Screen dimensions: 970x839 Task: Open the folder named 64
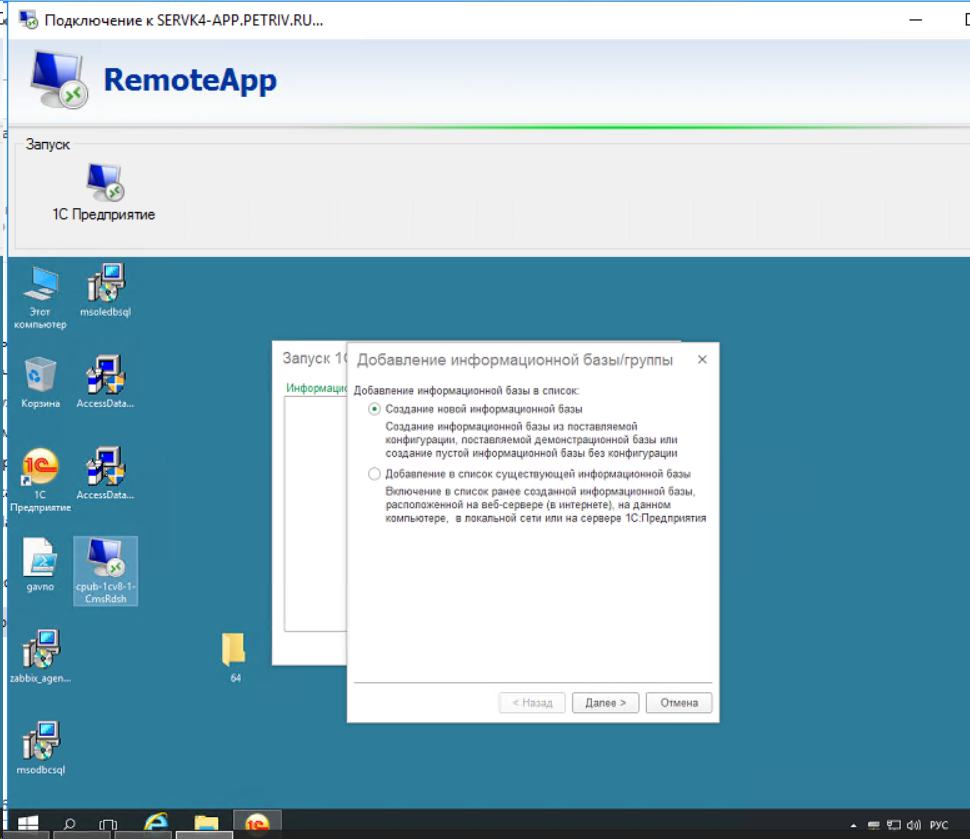point(234,657)
